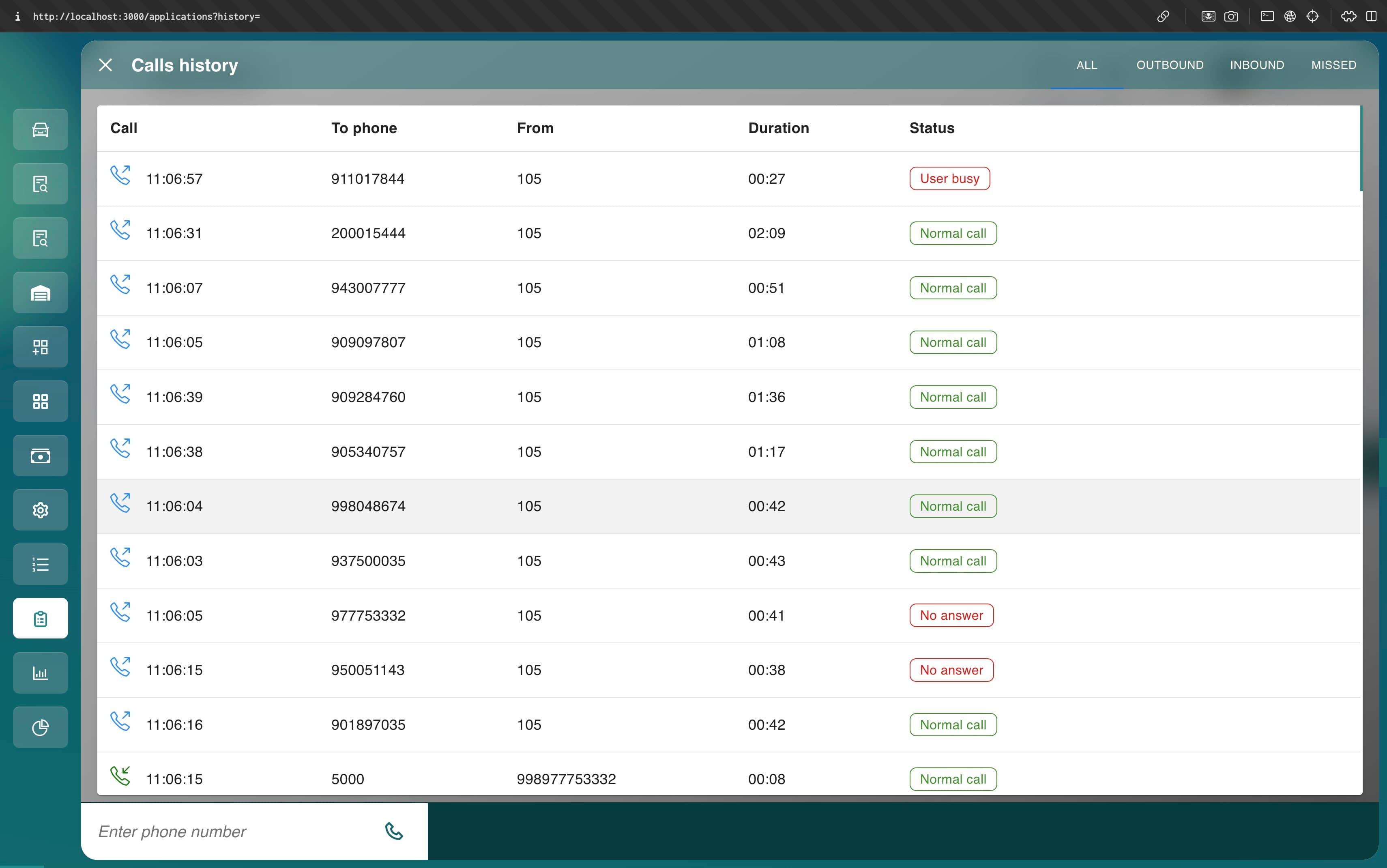Close the Calls history panel
Viewport: 1387px width, 868px height.
pyautogui.click(x=105, y=65)
